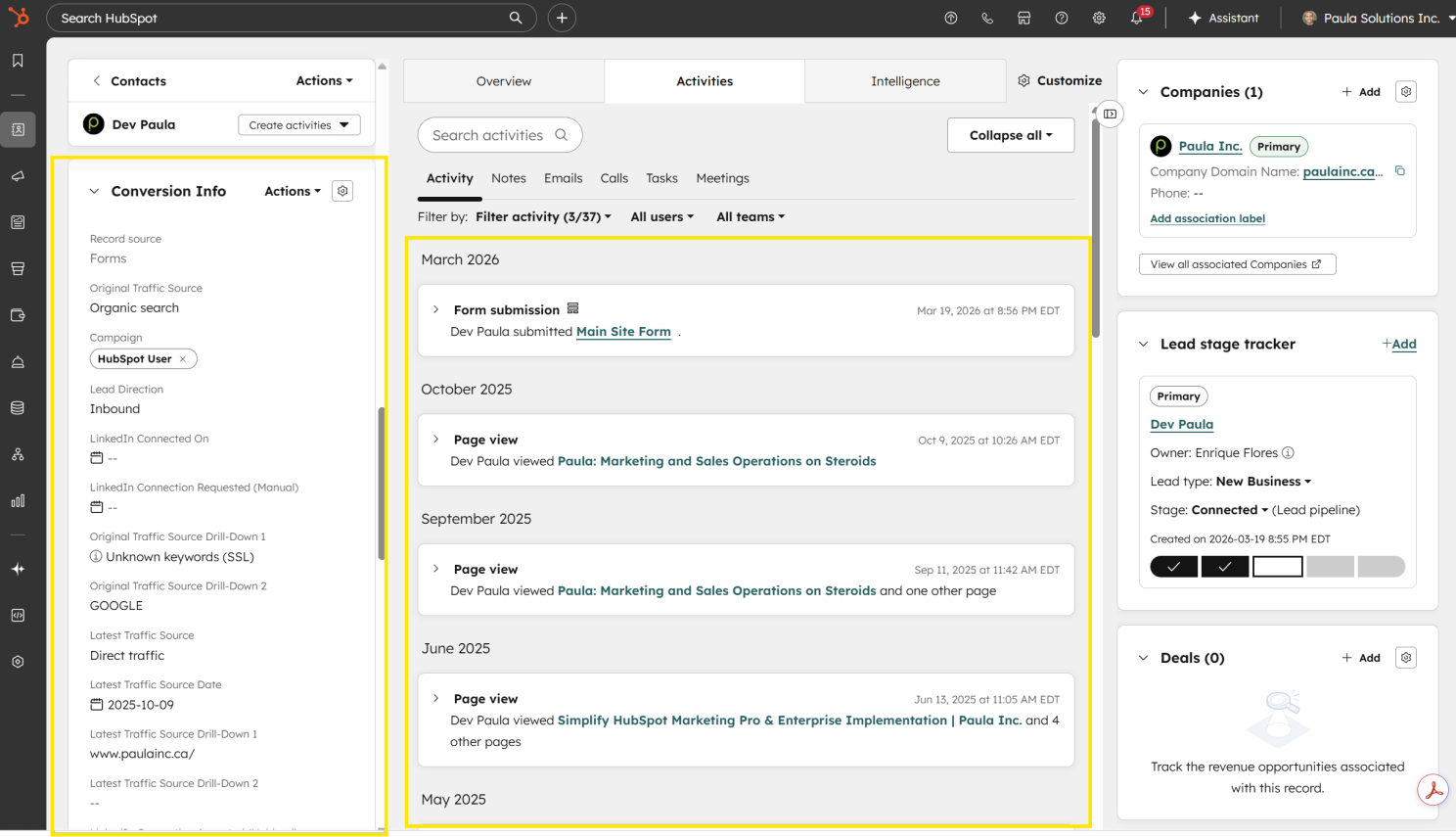
Task: Open the Content sidebar icon
Action: point(18,222)
